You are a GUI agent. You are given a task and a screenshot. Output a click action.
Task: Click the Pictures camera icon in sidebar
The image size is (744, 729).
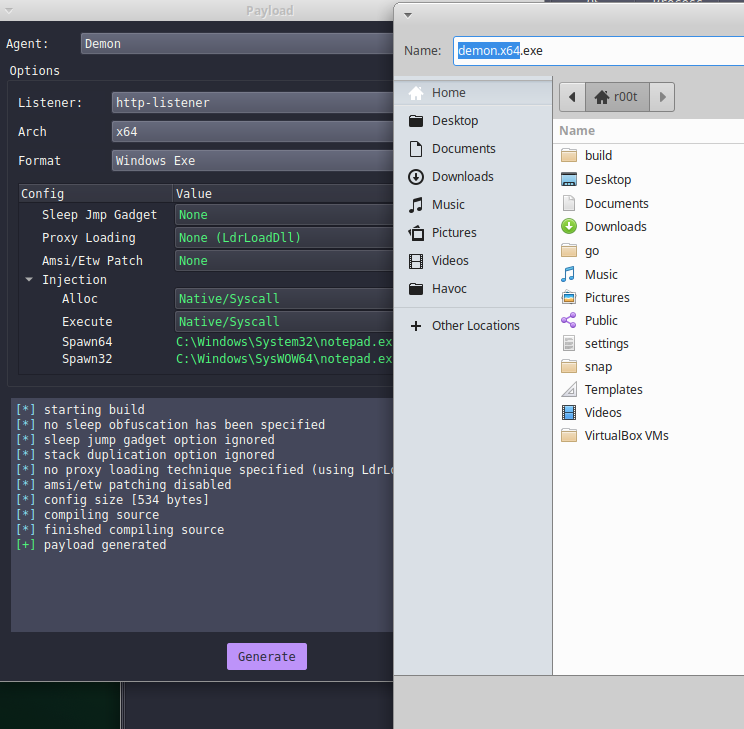click(416, 233)
